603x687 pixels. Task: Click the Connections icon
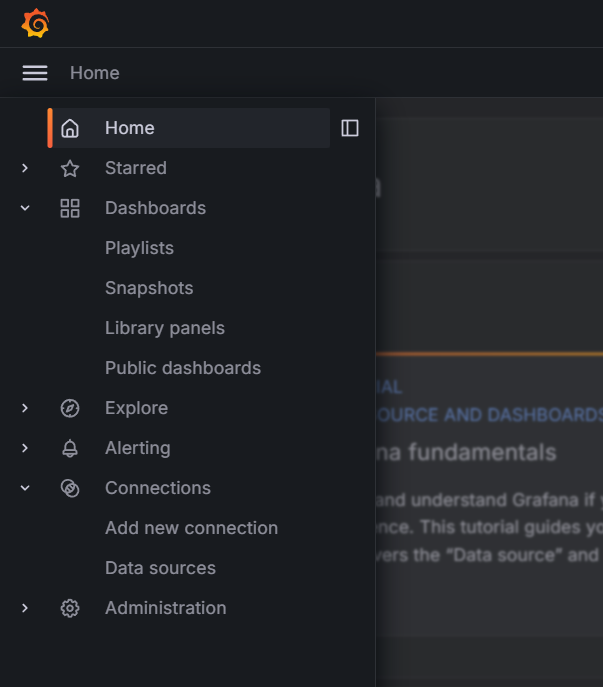click(x=70, y=488)
